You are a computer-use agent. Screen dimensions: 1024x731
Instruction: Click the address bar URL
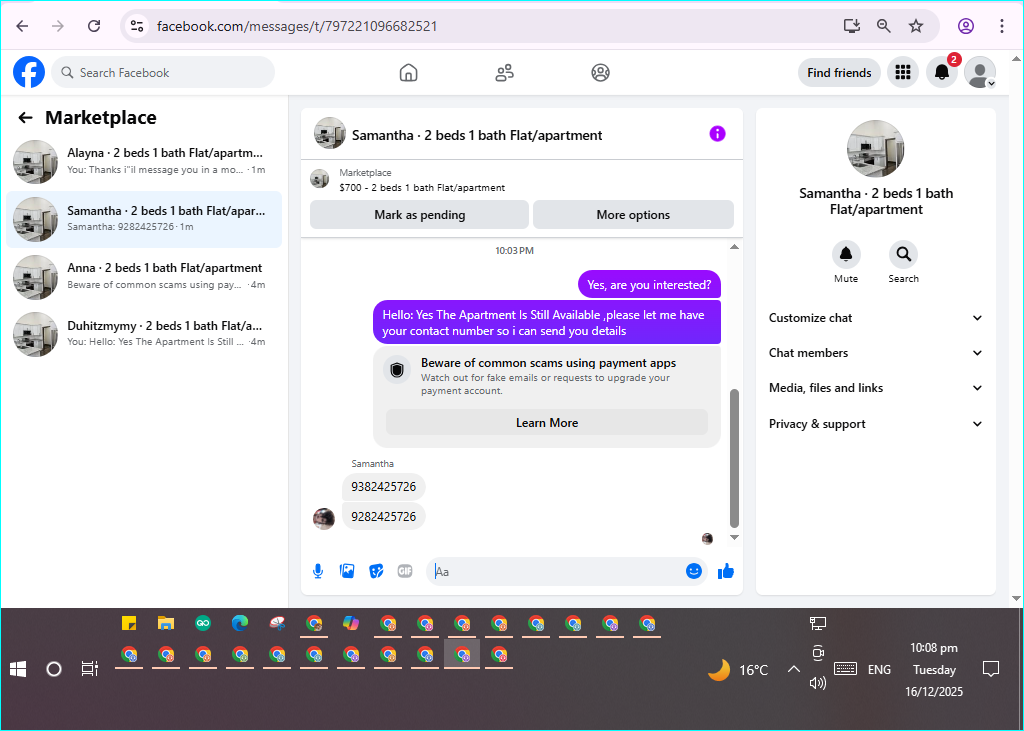[x=297, y=26]
